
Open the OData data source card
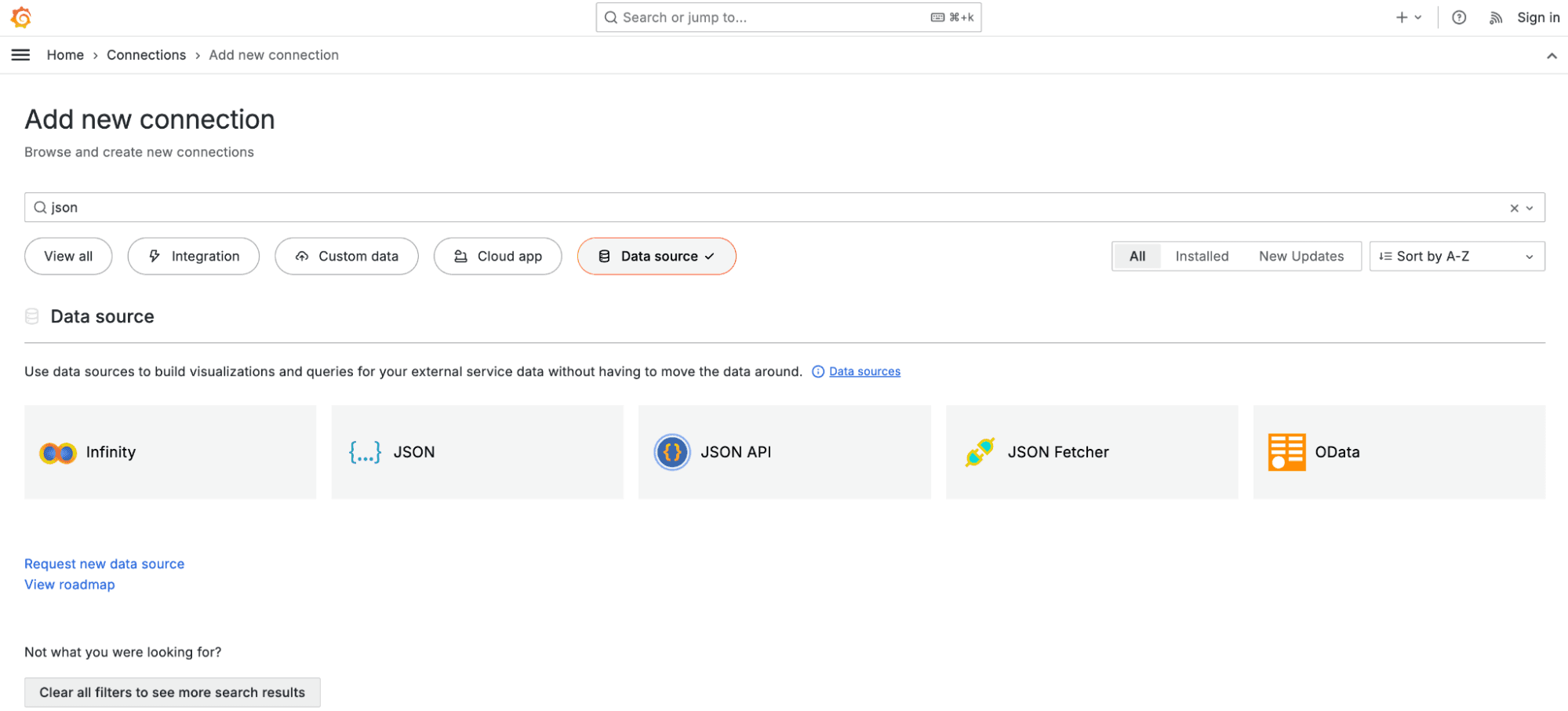coord(1399,452)
